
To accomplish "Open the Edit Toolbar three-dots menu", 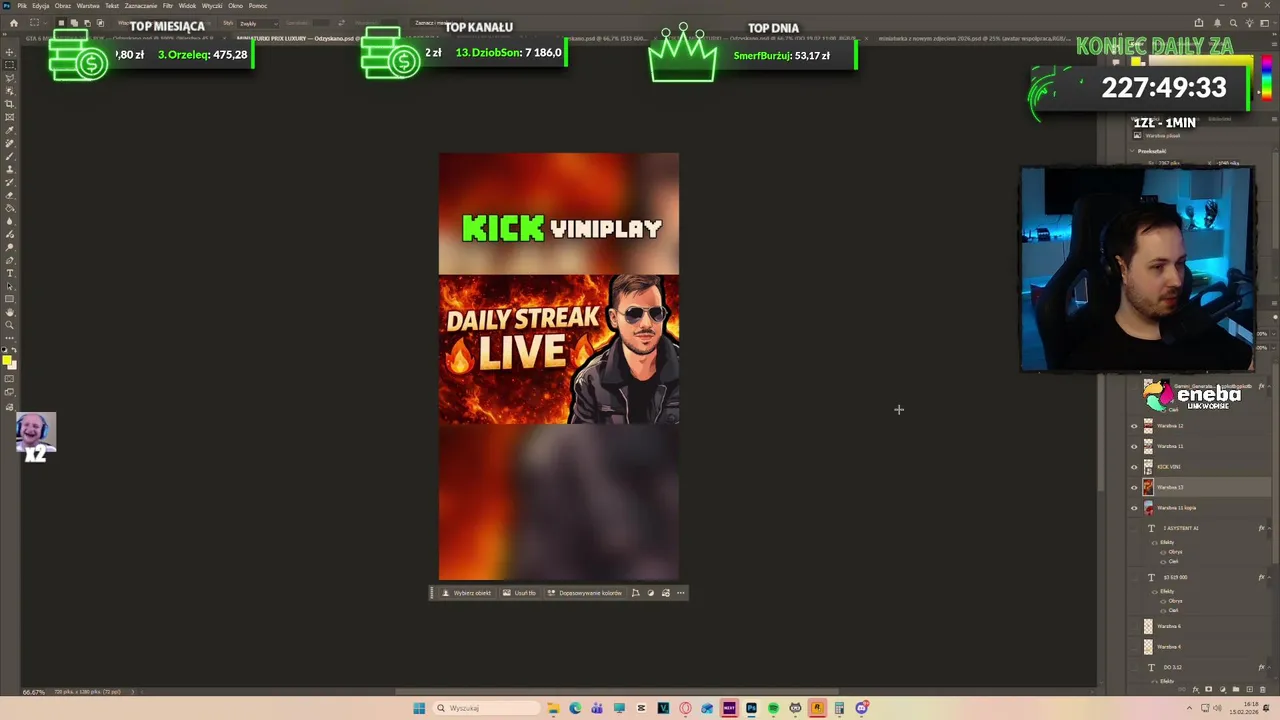I will click(x=10, y=338).
